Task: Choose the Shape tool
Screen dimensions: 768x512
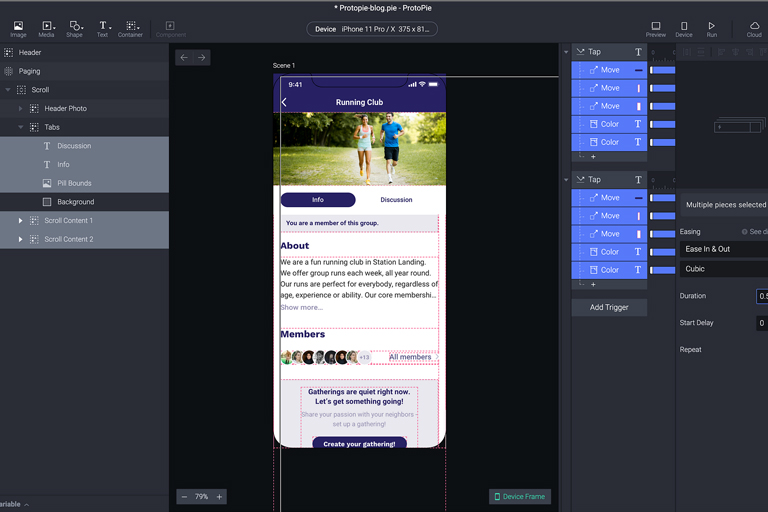Action: click(75, 29)
